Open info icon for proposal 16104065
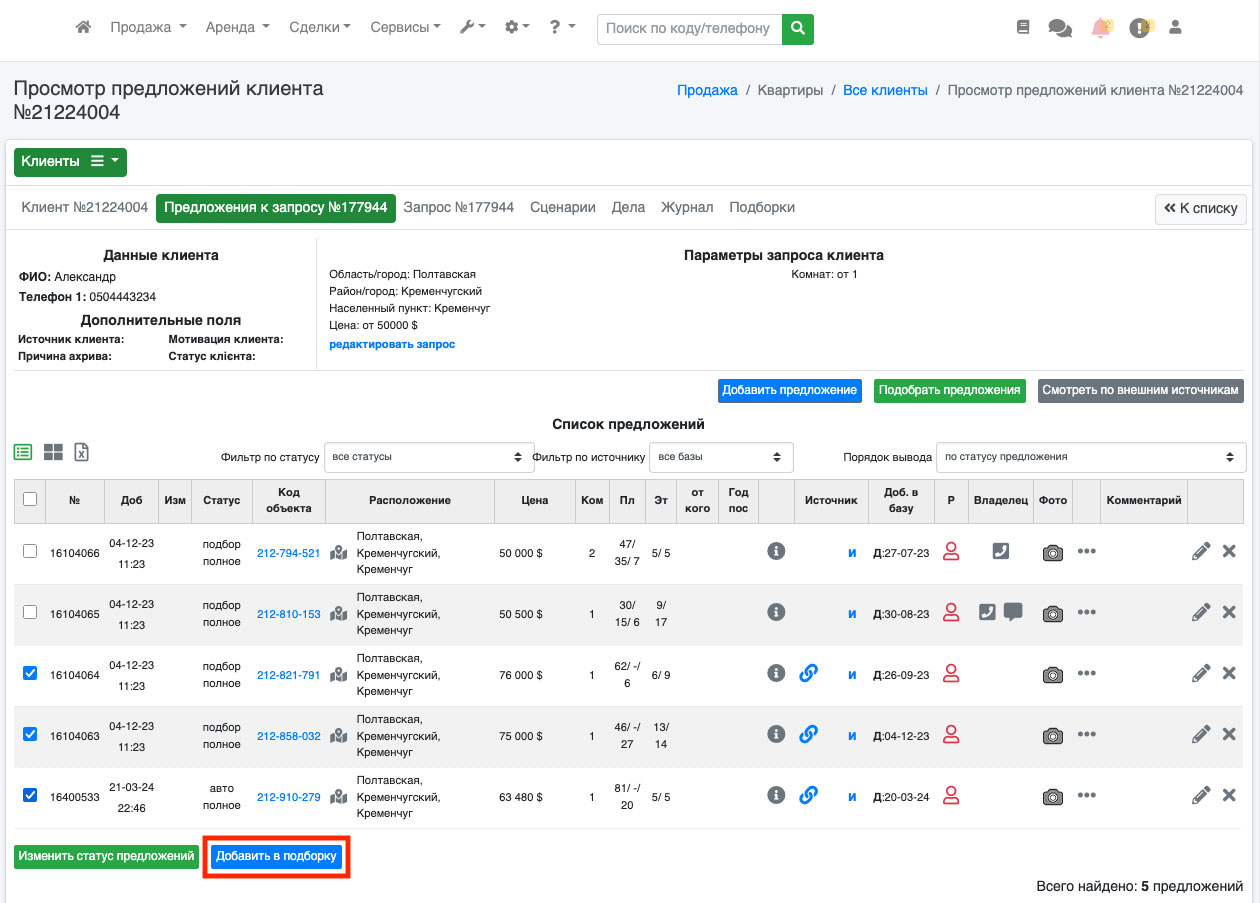This screenshot has width=1260, height=903. pyautogui.click(x=776, y=612)
